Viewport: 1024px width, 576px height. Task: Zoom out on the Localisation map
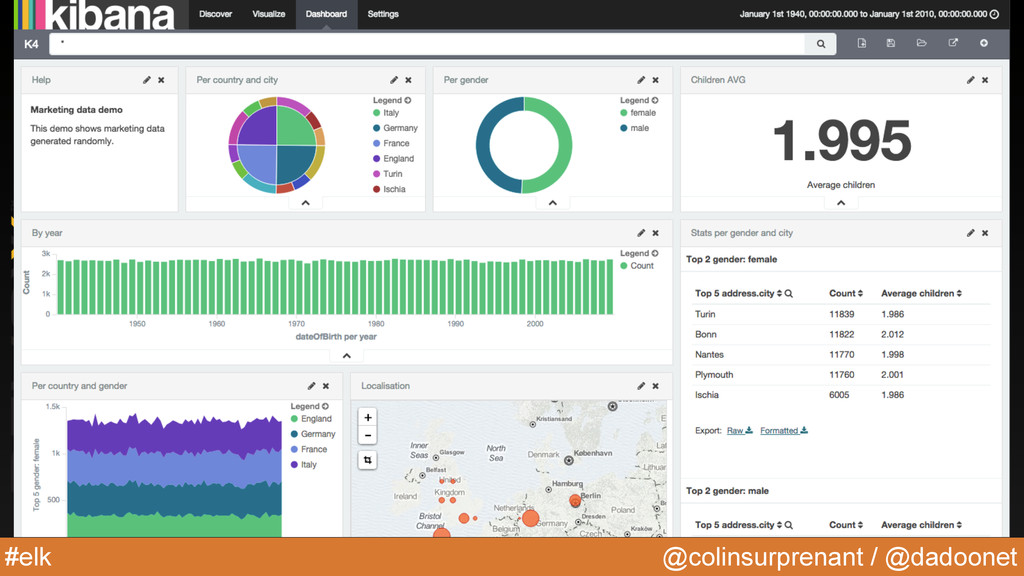click(368, 435)
